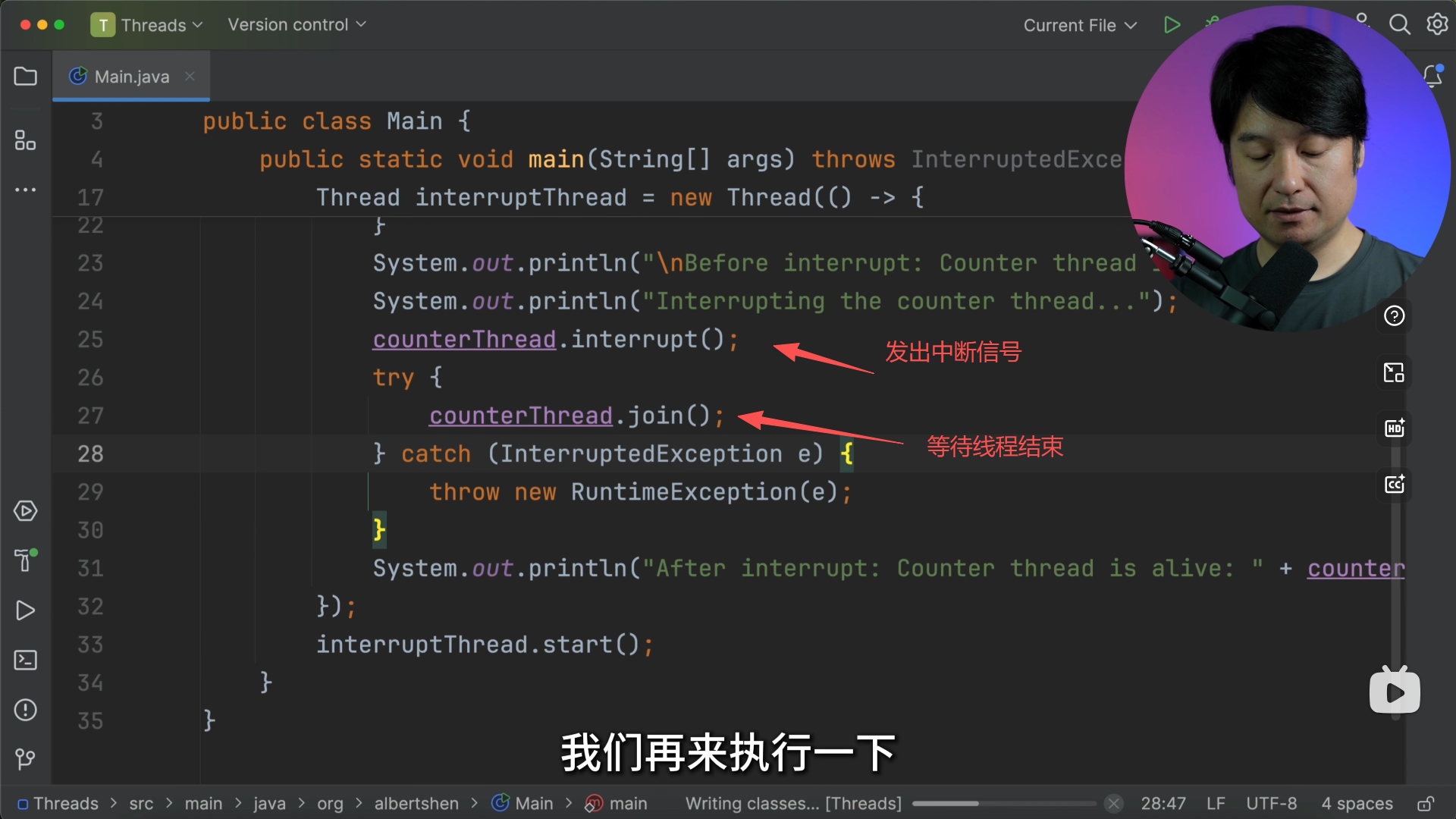Screen dimensions: 1456x819
Task: Open IDE settings gear icon
Action: coord(1437,25)
